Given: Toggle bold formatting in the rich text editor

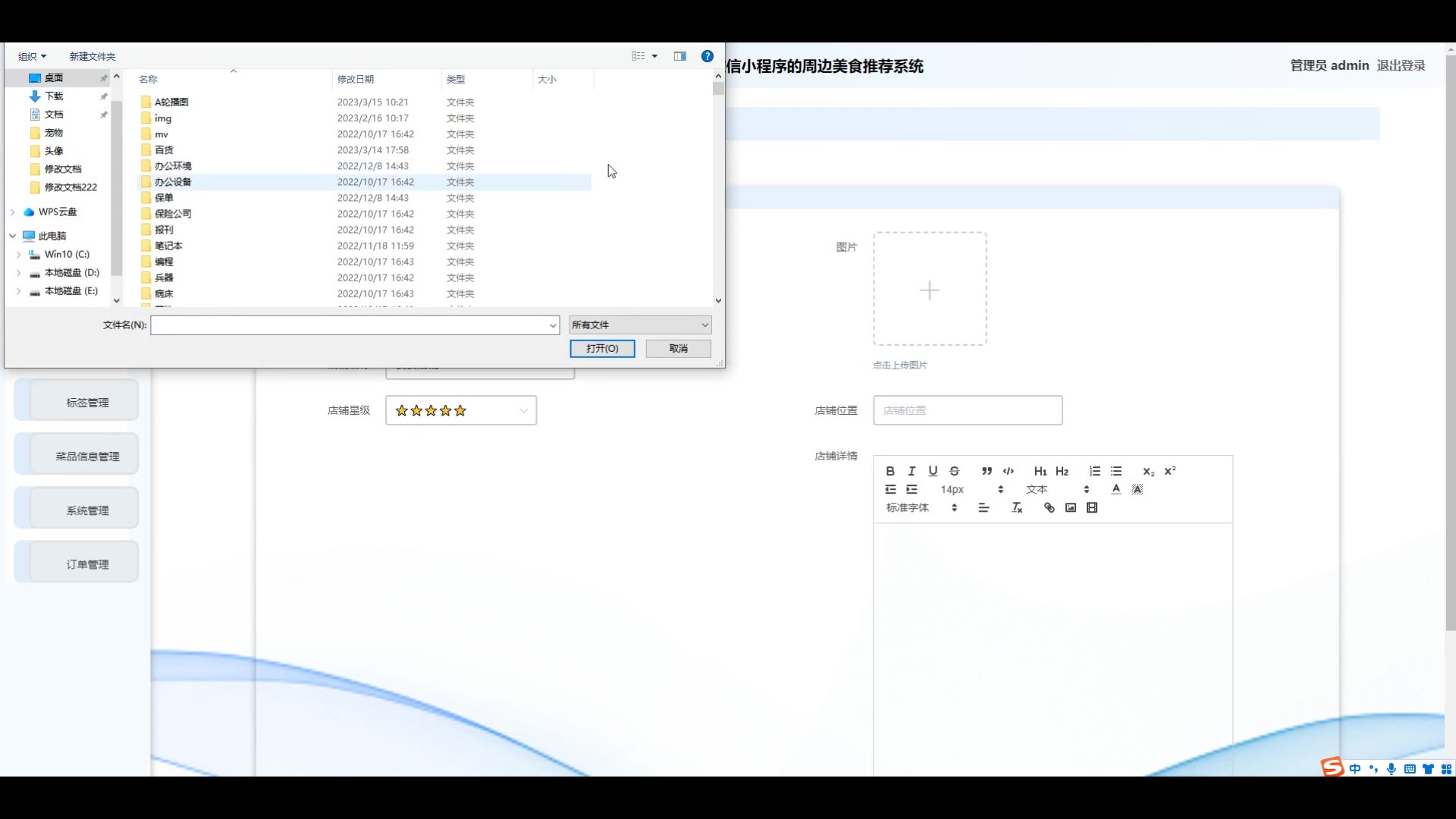Looking at the screenshot, I should [x=890, y=471].
